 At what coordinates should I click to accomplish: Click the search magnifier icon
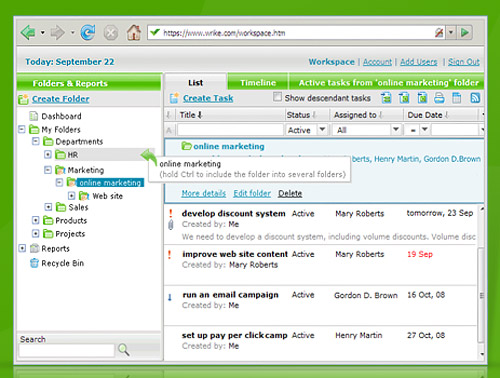pos(124,350)
